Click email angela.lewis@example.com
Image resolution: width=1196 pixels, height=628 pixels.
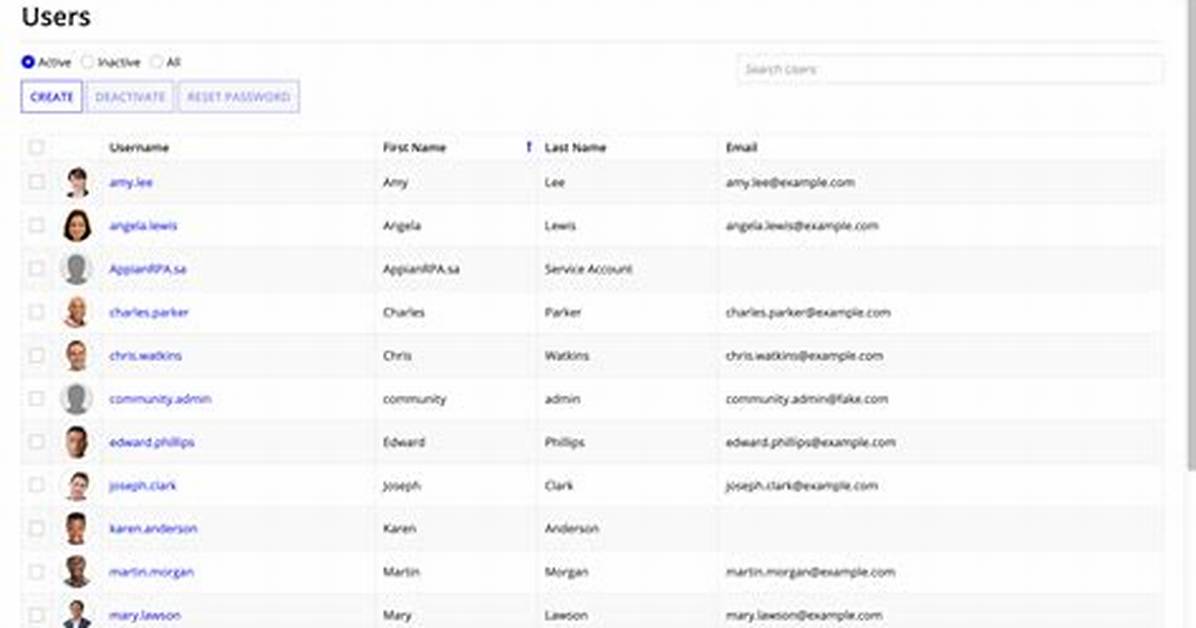802,226
